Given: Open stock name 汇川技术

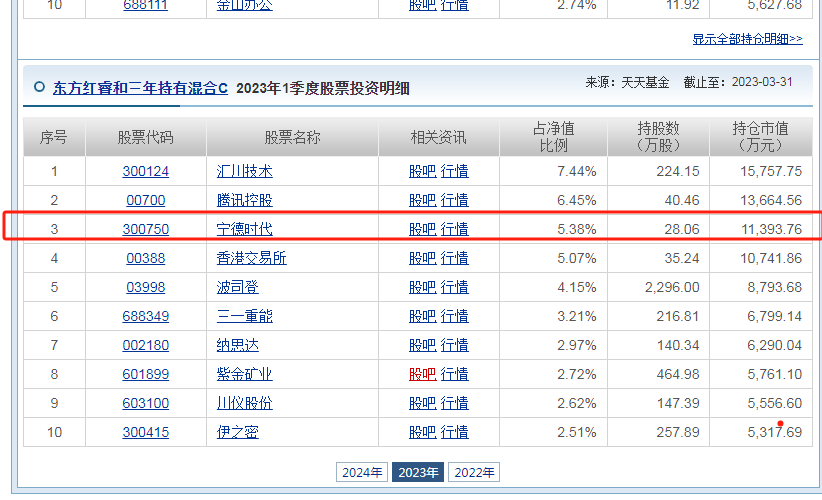Looking at the screenshot, I should click(244, 171).
